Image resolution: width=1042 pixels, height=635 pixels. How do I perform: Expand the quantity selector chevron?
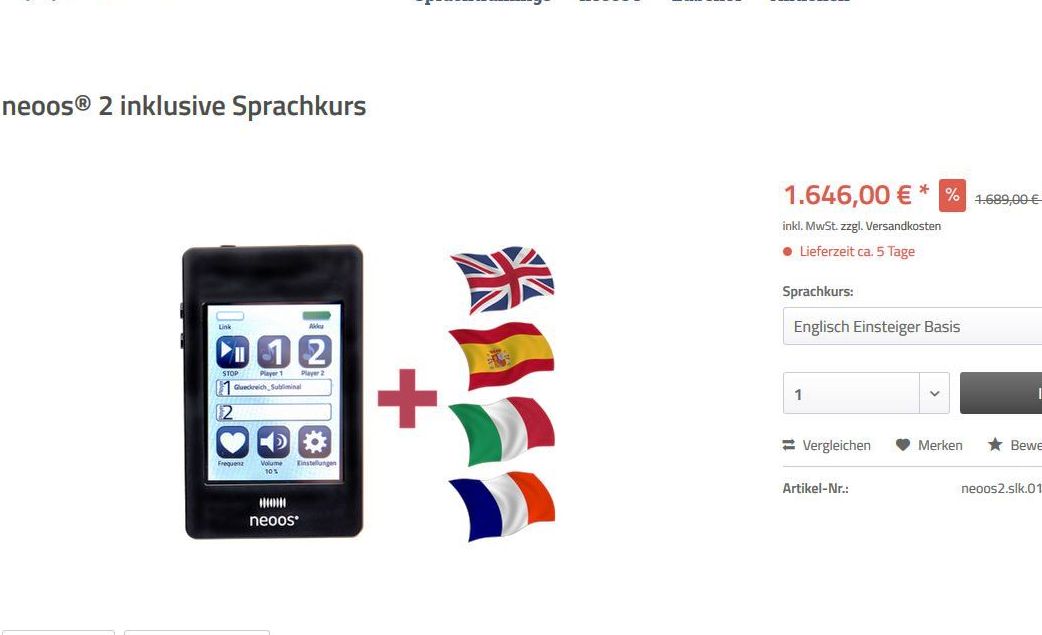(934, 393)
